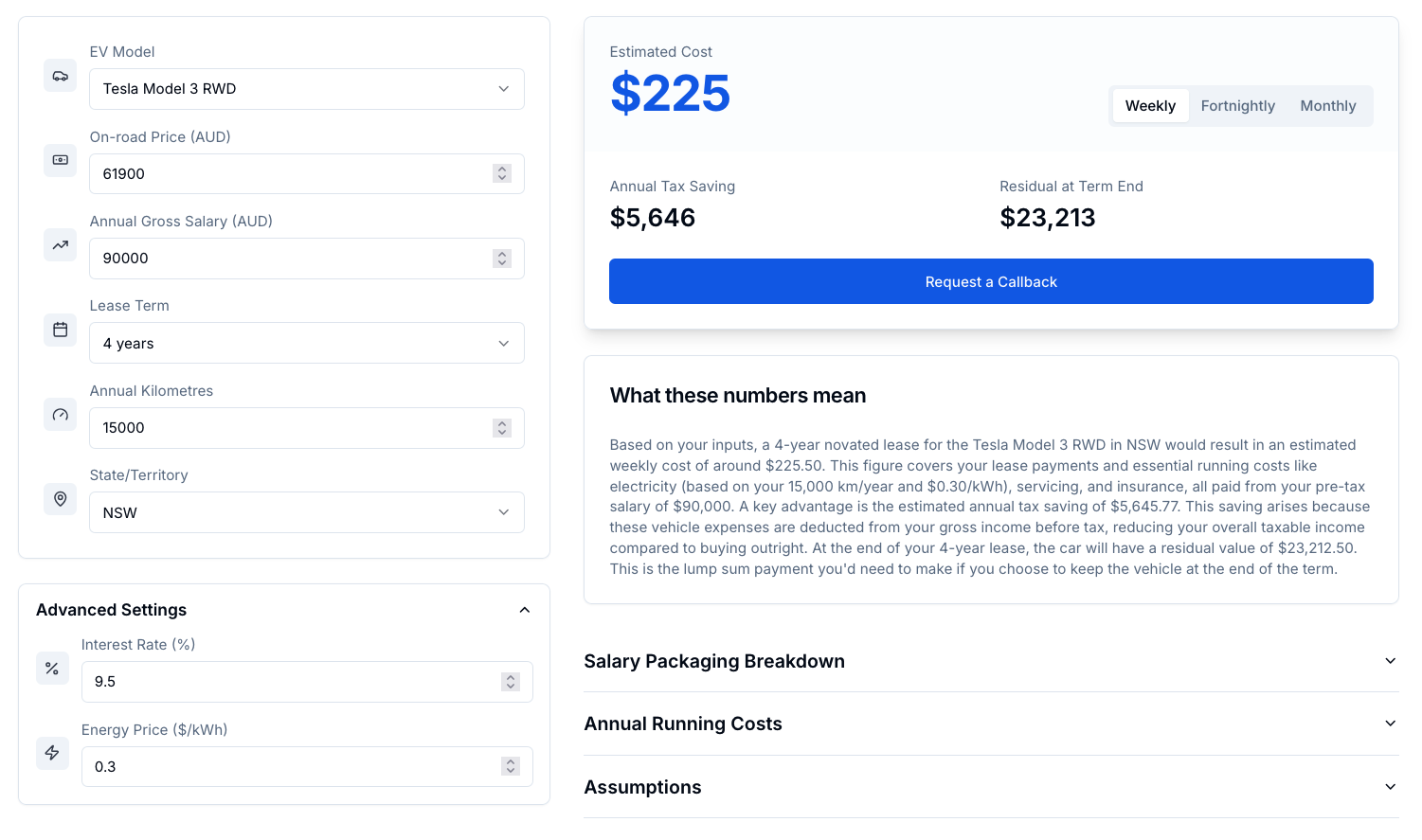Image resolution: width=1422 pixels, height=840 pixels.
Task: Click the location pin icon near State/Territory
Action: 60,498
